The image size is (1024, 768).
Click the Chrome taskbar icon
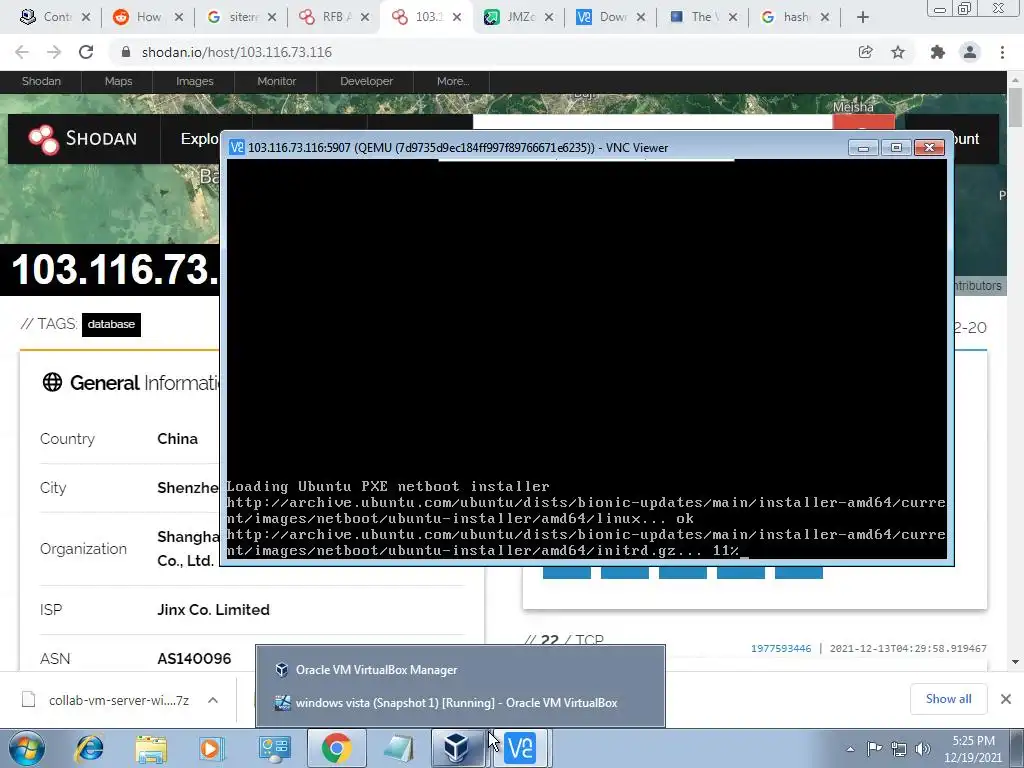pos(336,748)
